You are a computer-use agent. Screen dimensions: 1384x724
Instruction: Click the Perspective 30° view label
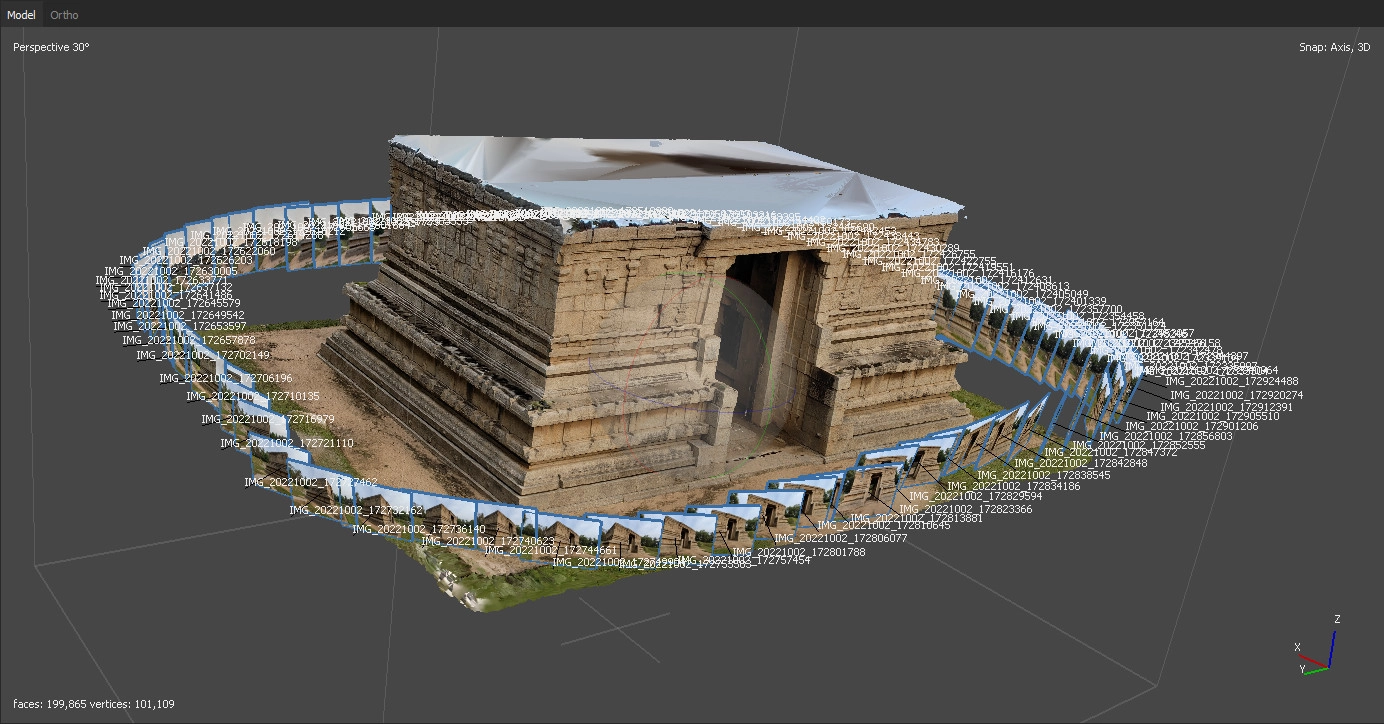click(51, 47)
